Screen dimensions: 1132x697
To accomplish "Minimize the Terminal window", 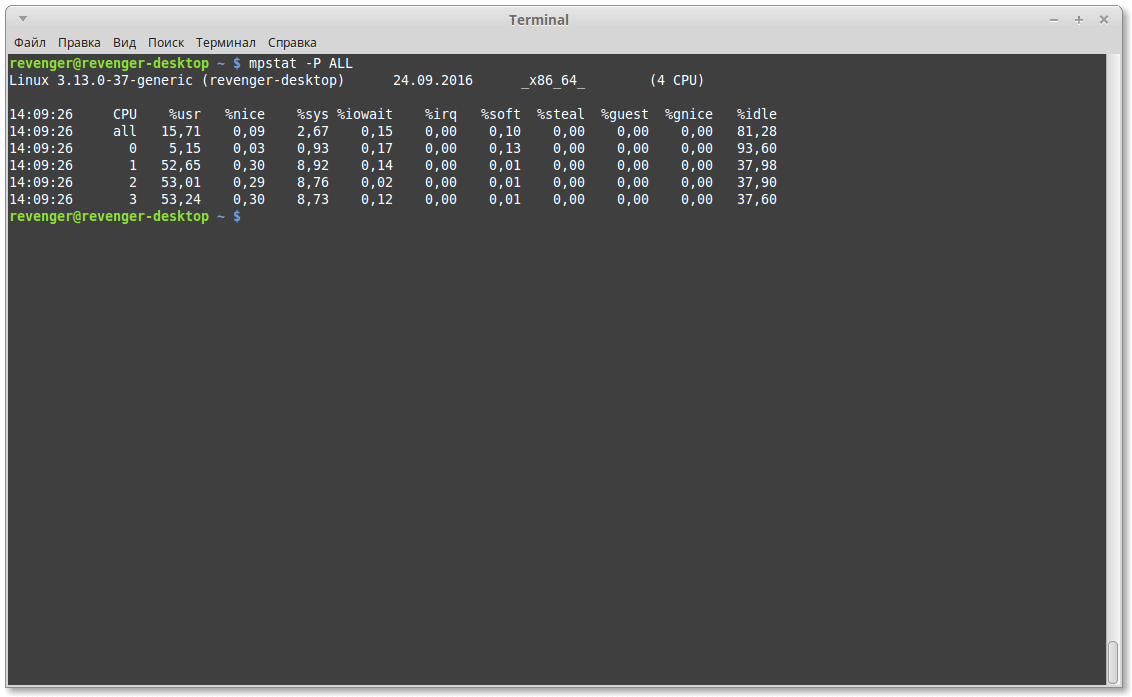I will (1054, 20).
